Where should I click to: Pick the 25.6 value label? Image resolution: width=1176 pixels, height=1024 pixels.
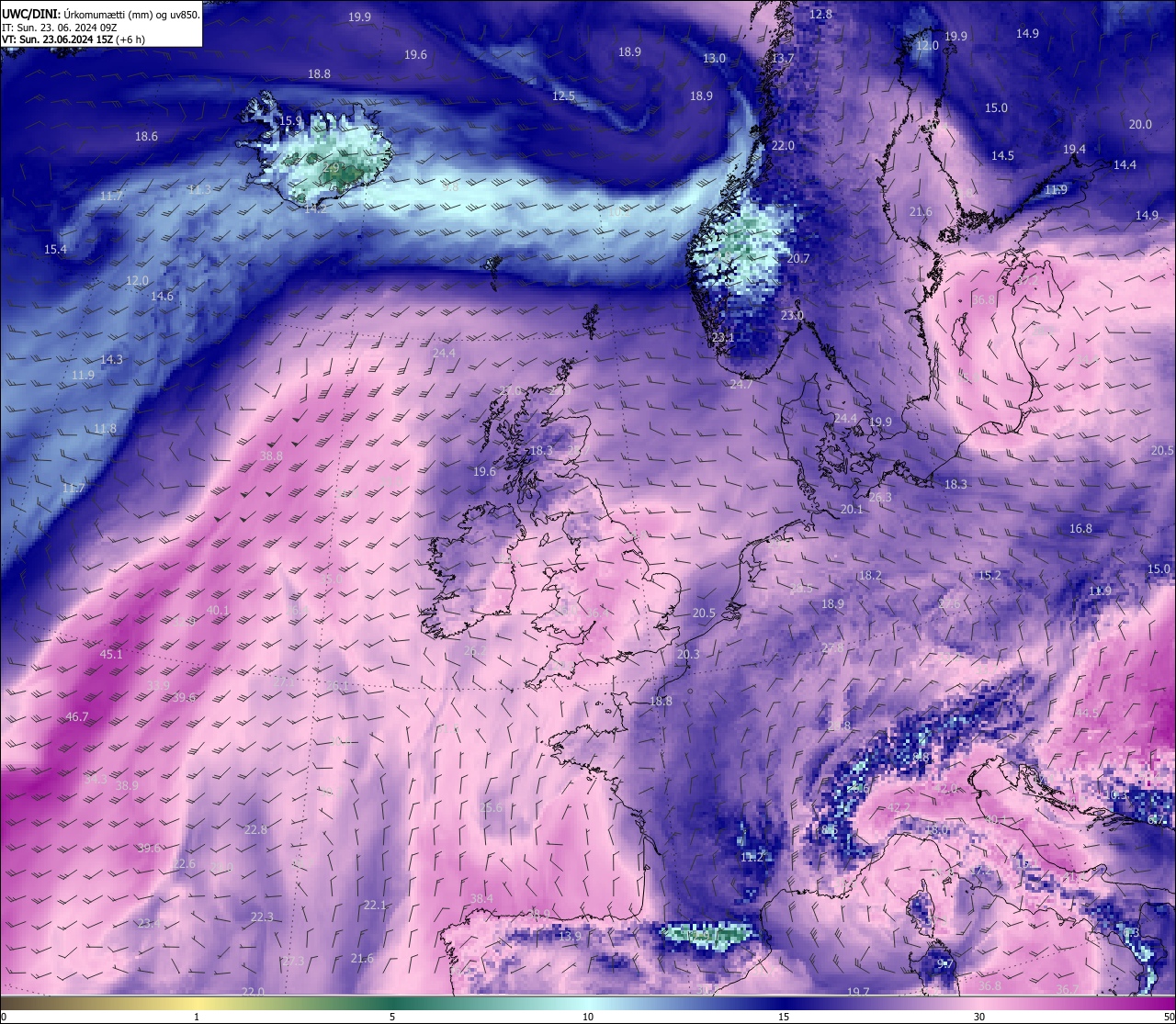click(x=492, y=808)
